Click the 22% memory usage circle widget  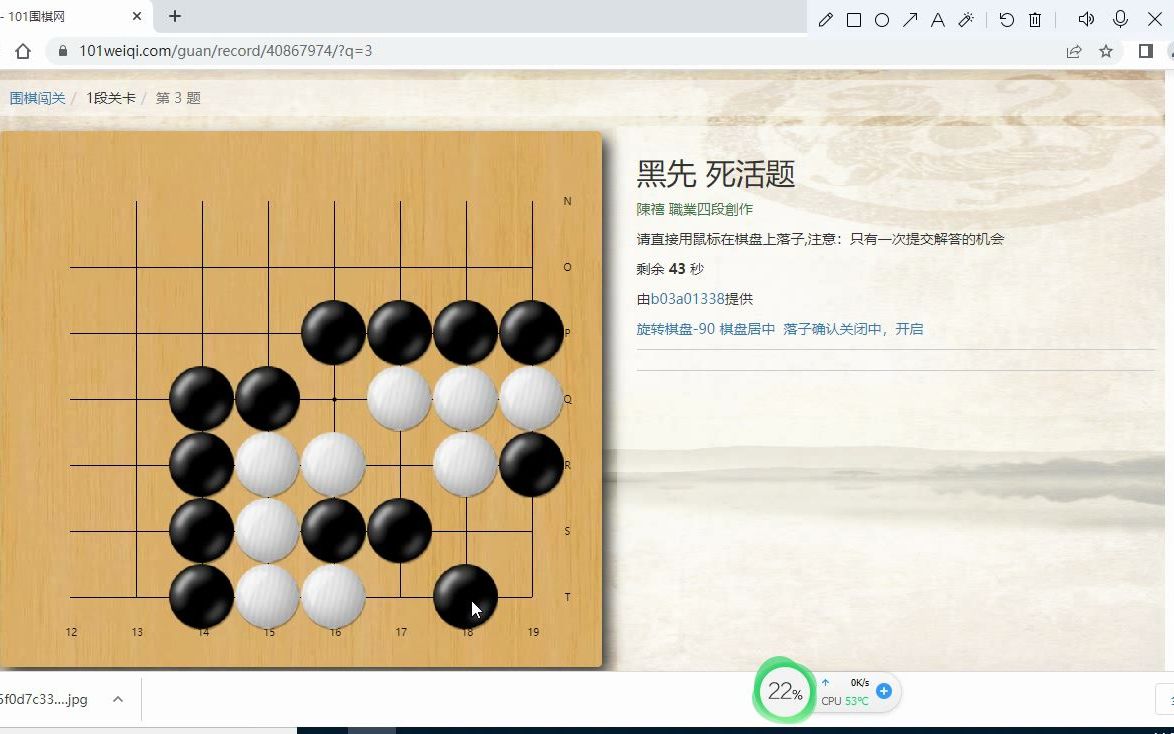pos(784,691)
